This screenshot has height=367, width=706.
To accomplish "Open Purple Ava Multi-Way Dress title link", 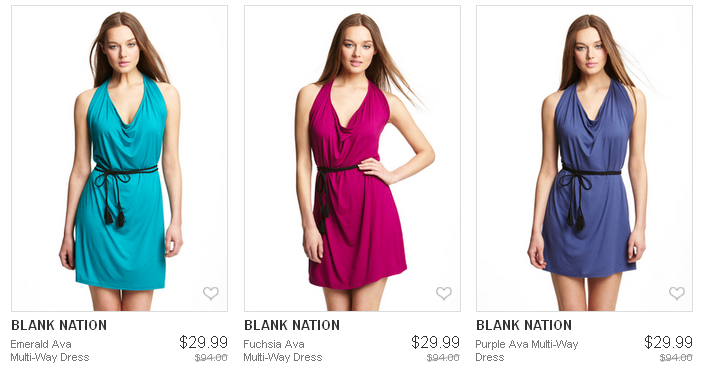I will (526, 351).
